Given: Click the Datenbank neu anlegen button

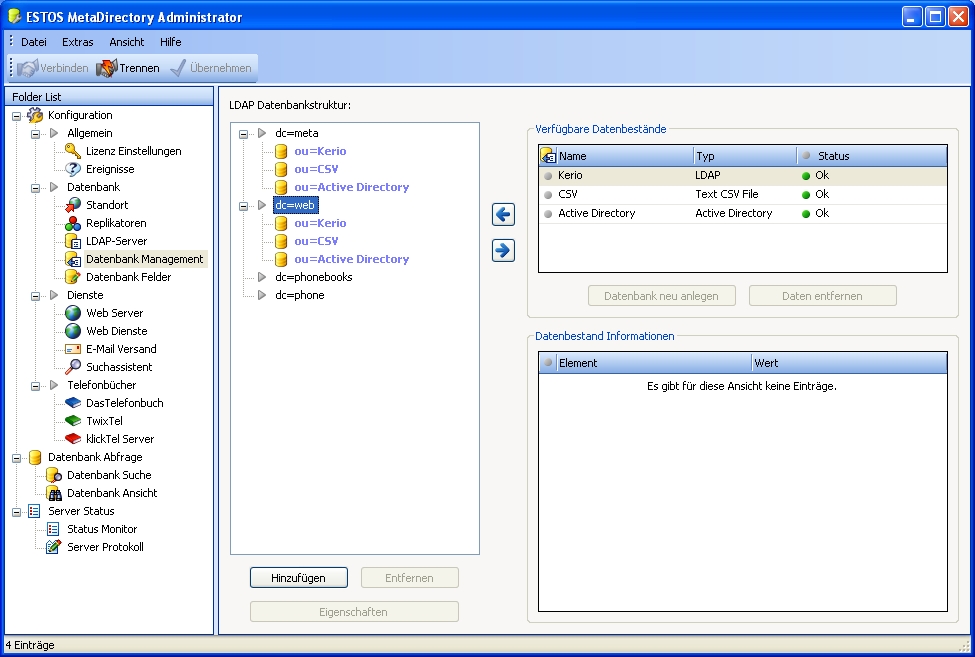Looking at the screenshot, I should coord(662,296).
